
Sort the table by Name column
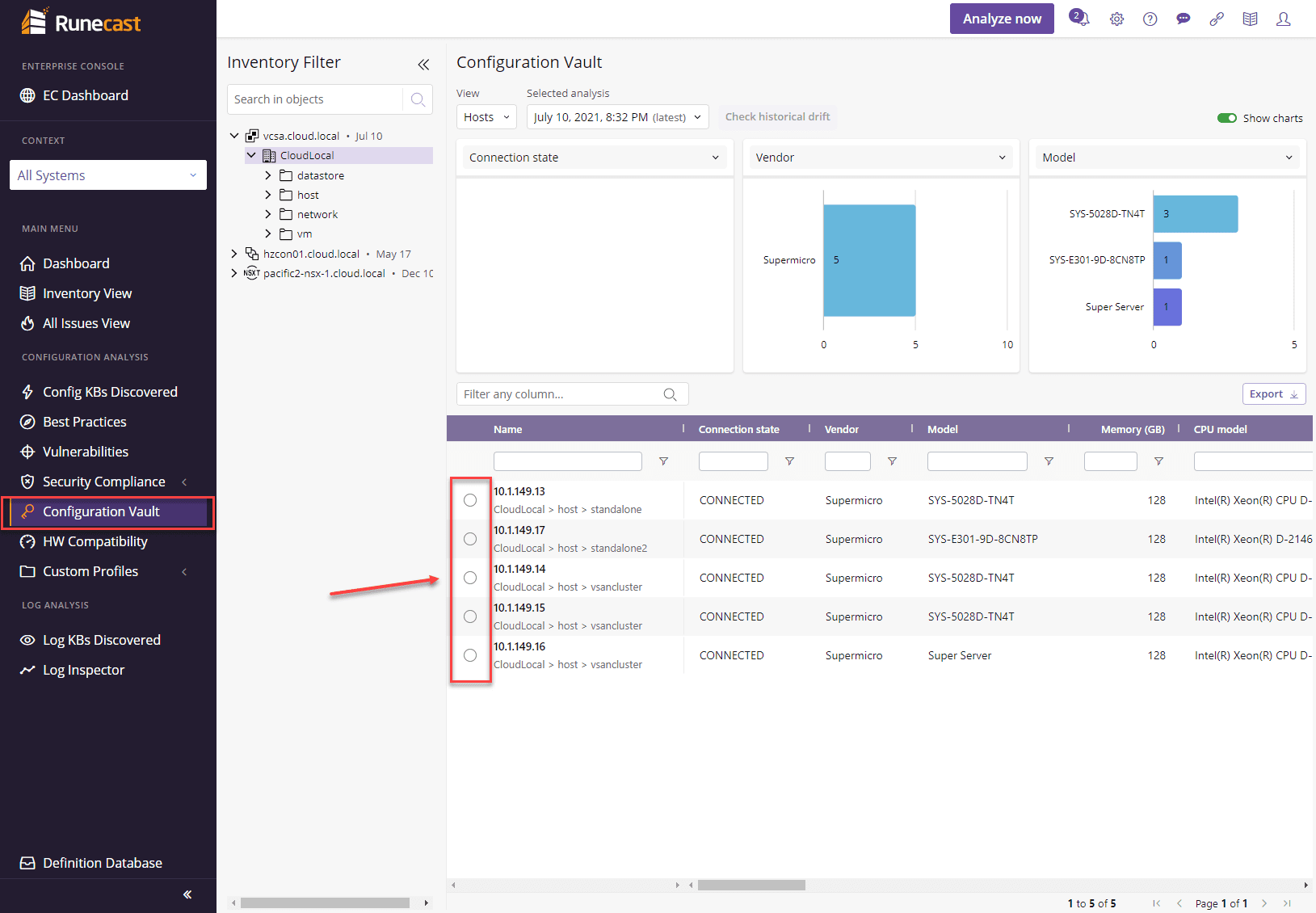[508, 430]
